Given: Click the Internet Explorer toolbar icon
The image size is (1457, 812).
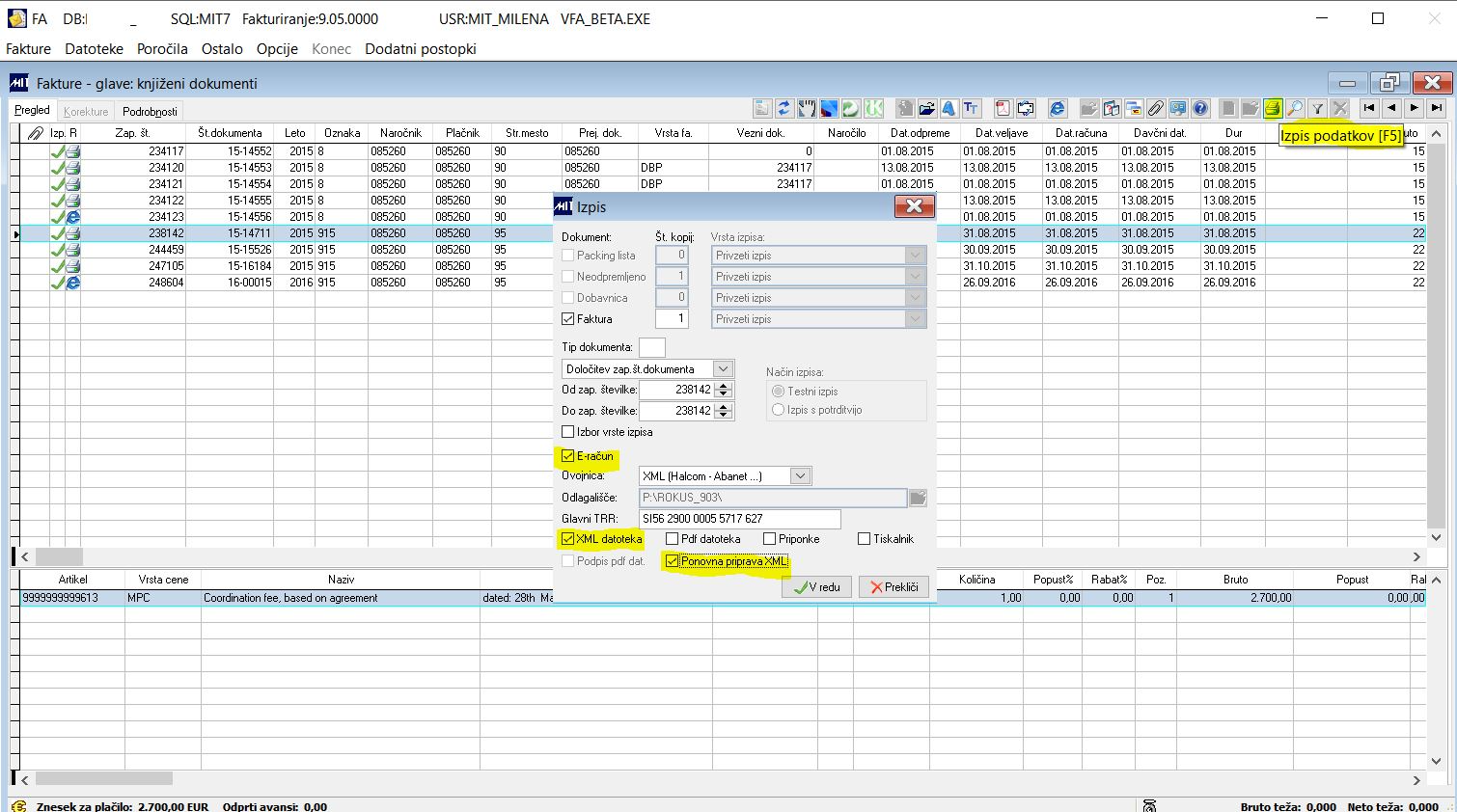Looking at the screenshot, I should (1058, 109).
